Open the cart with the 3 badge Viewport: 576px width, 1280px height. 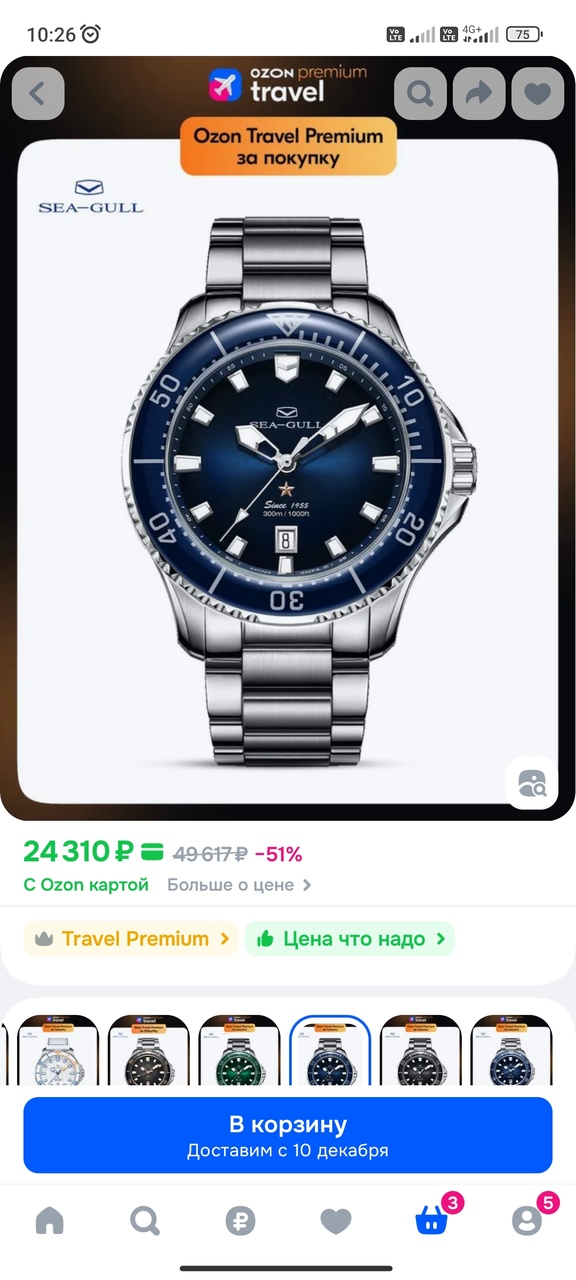click(x=432, y=1218)
